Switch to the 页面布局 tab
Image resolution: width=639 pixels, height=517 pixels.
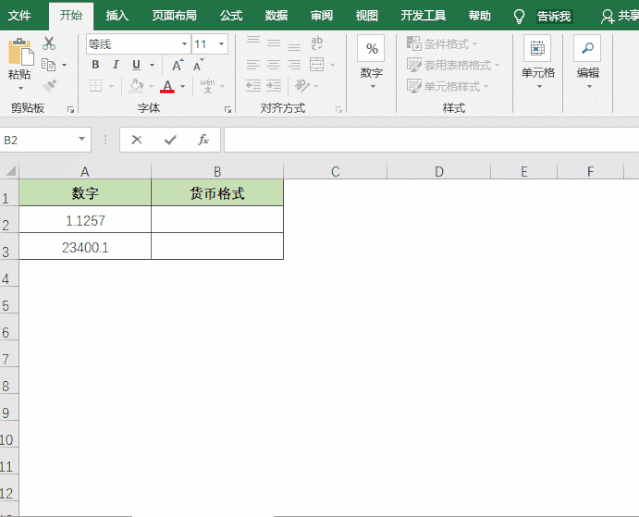174,15
